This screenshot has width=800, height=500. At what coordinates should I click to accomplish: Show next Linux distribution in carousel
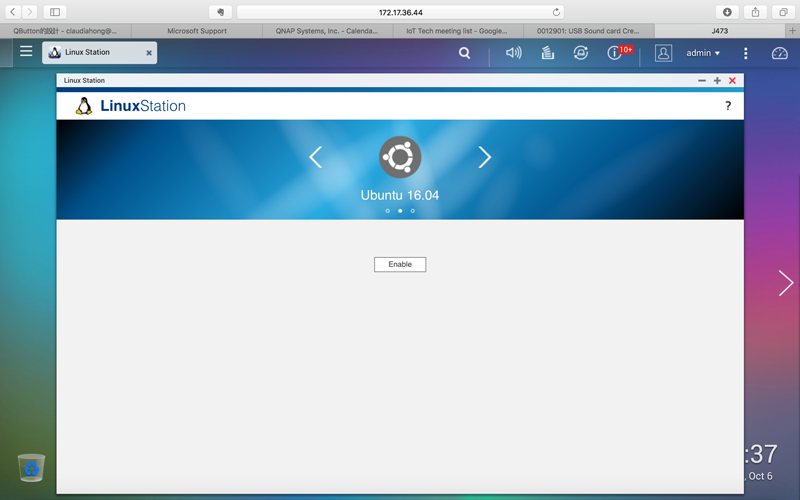pyautogui.click(x=484, y=157)
